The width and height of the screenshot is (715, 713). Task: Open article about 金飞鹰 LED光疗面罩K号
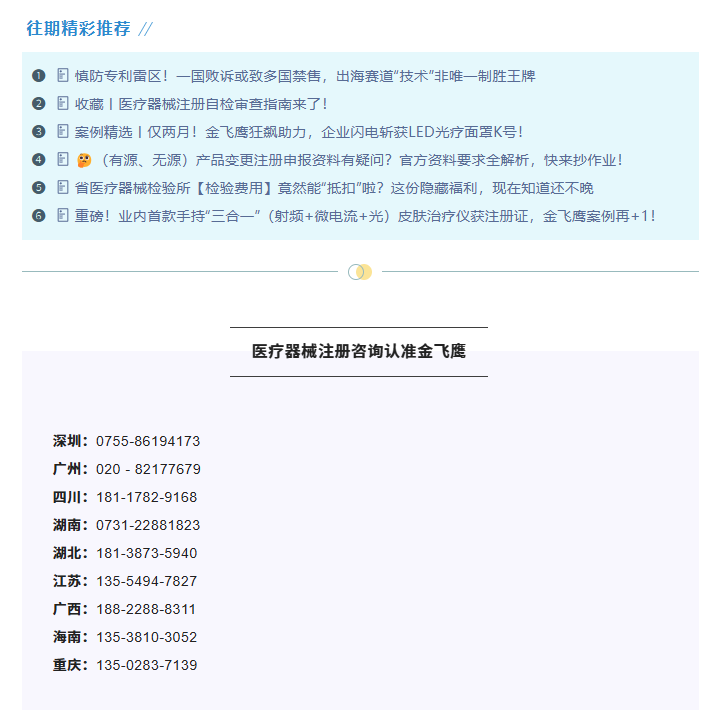[300, 132]
